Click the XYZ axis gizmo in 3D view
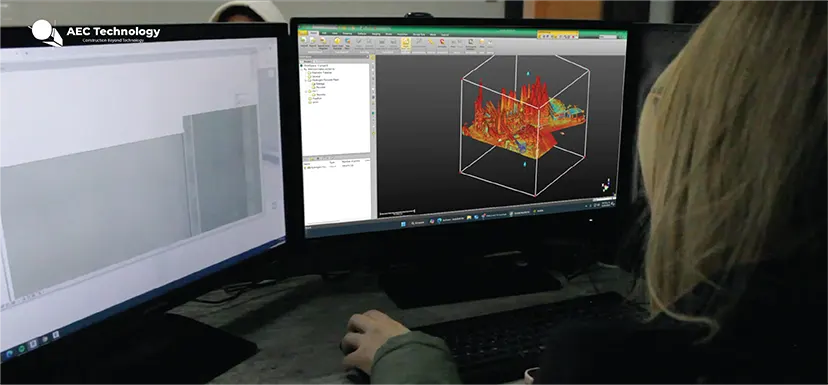 coord(606,186)
